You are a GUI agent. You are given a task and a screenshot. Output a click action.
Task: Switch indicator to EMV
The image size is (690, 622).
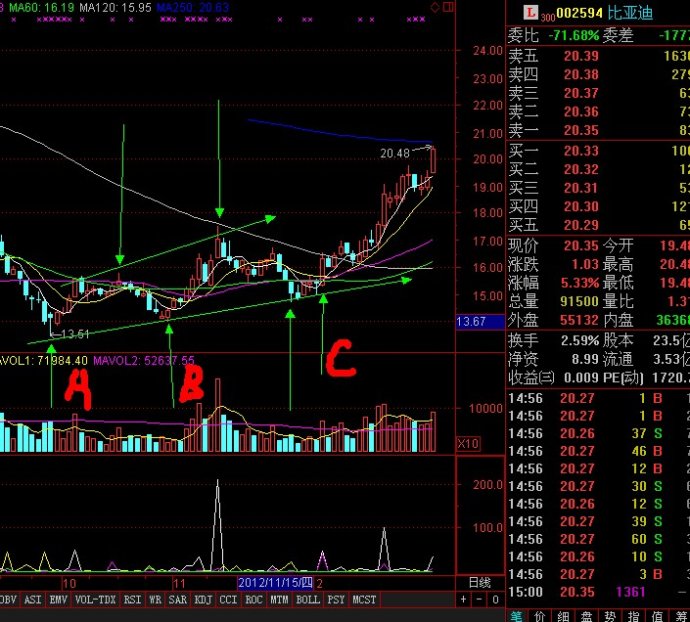[x=59, y=600]
